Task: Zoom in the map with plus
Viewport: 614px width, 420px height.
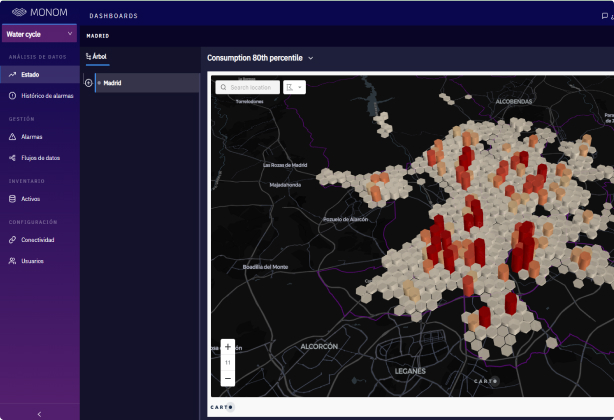Action: click(228, 347)
